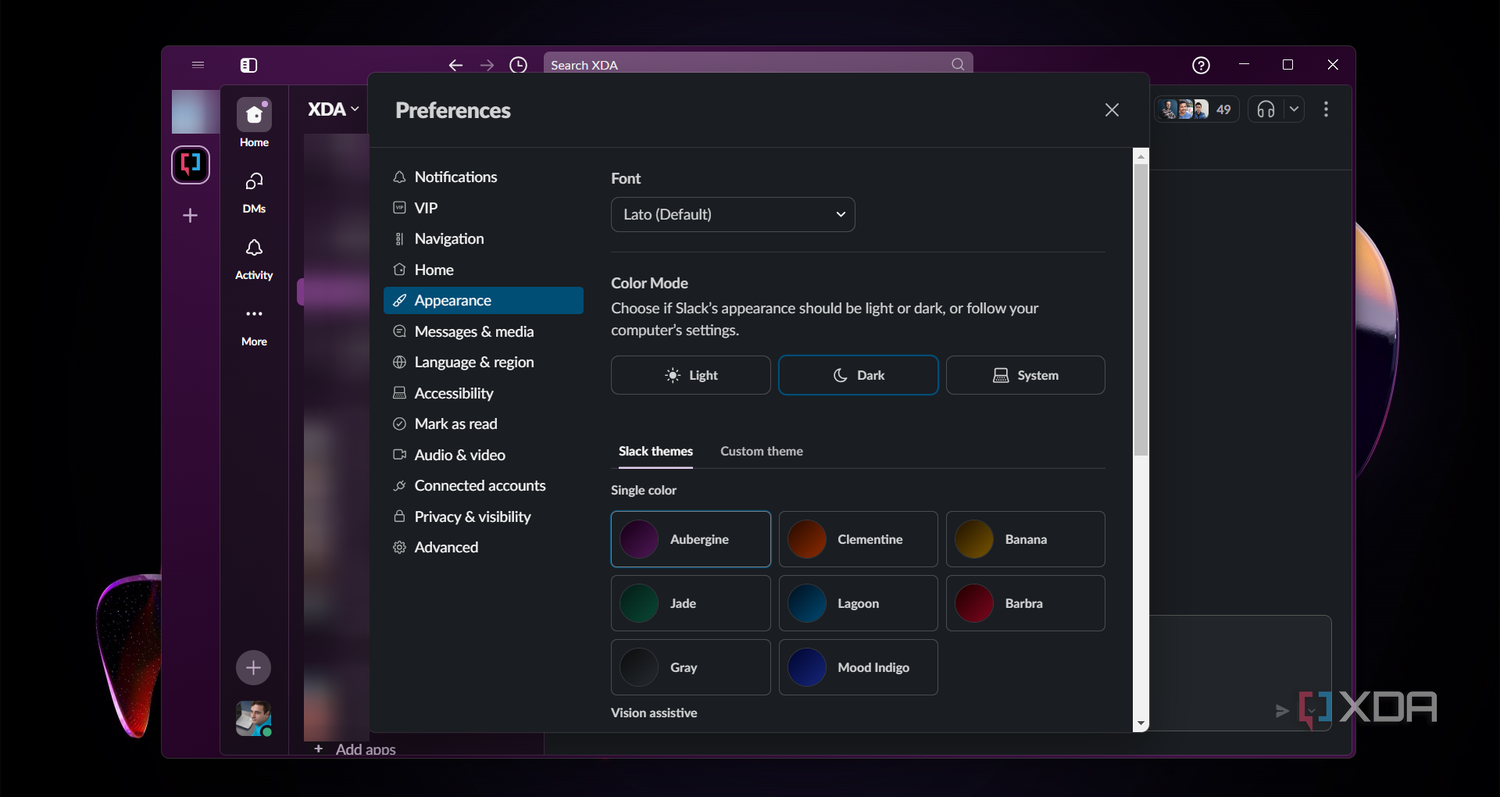Select Dark color mode
The image size is (1500, 797).
pyautogui.click(x=858, y=375)
